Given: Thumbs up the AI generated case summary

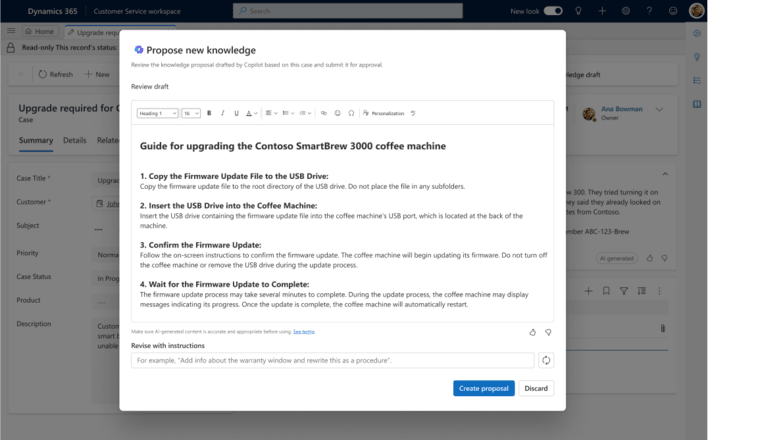Looking at the screenshot, I should point(649,258).
